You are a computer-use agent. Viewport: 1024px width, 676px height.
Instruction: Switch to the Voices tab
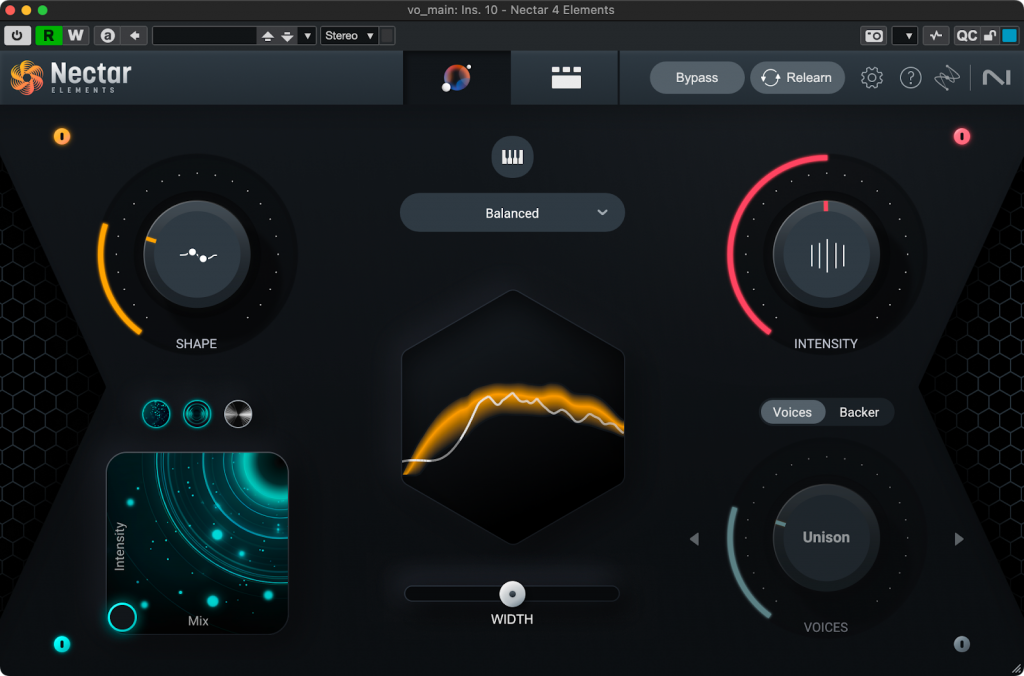[x=792, y=412]
